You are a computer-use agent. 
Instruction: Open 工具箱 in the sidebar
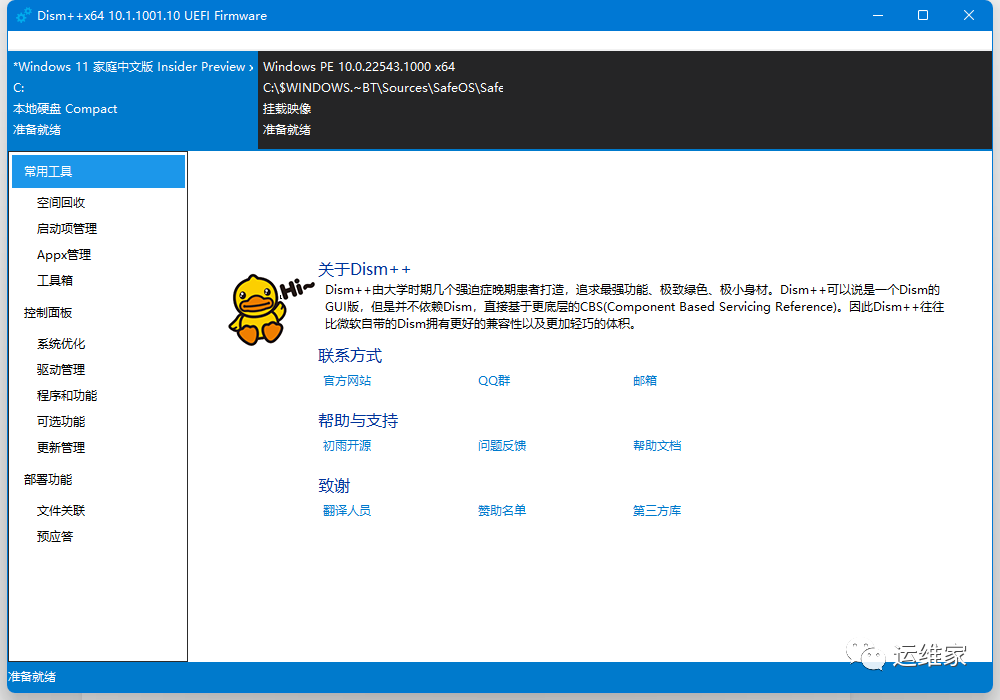coord(55,281)
